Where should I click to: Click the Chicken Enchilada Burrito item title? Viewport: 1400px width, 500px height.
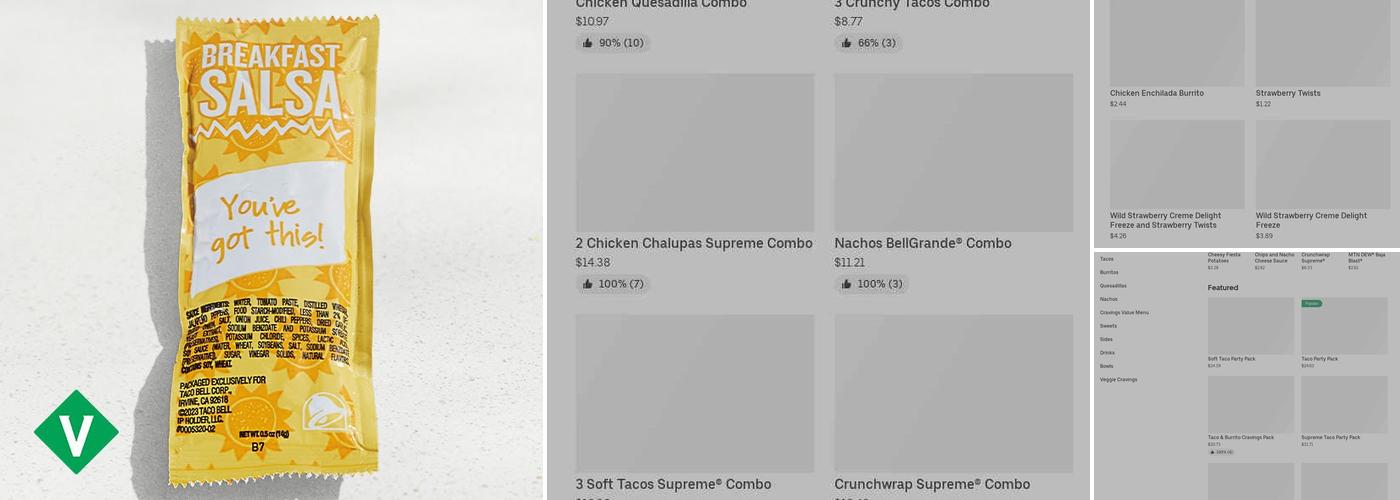[x=1156, y=93]
